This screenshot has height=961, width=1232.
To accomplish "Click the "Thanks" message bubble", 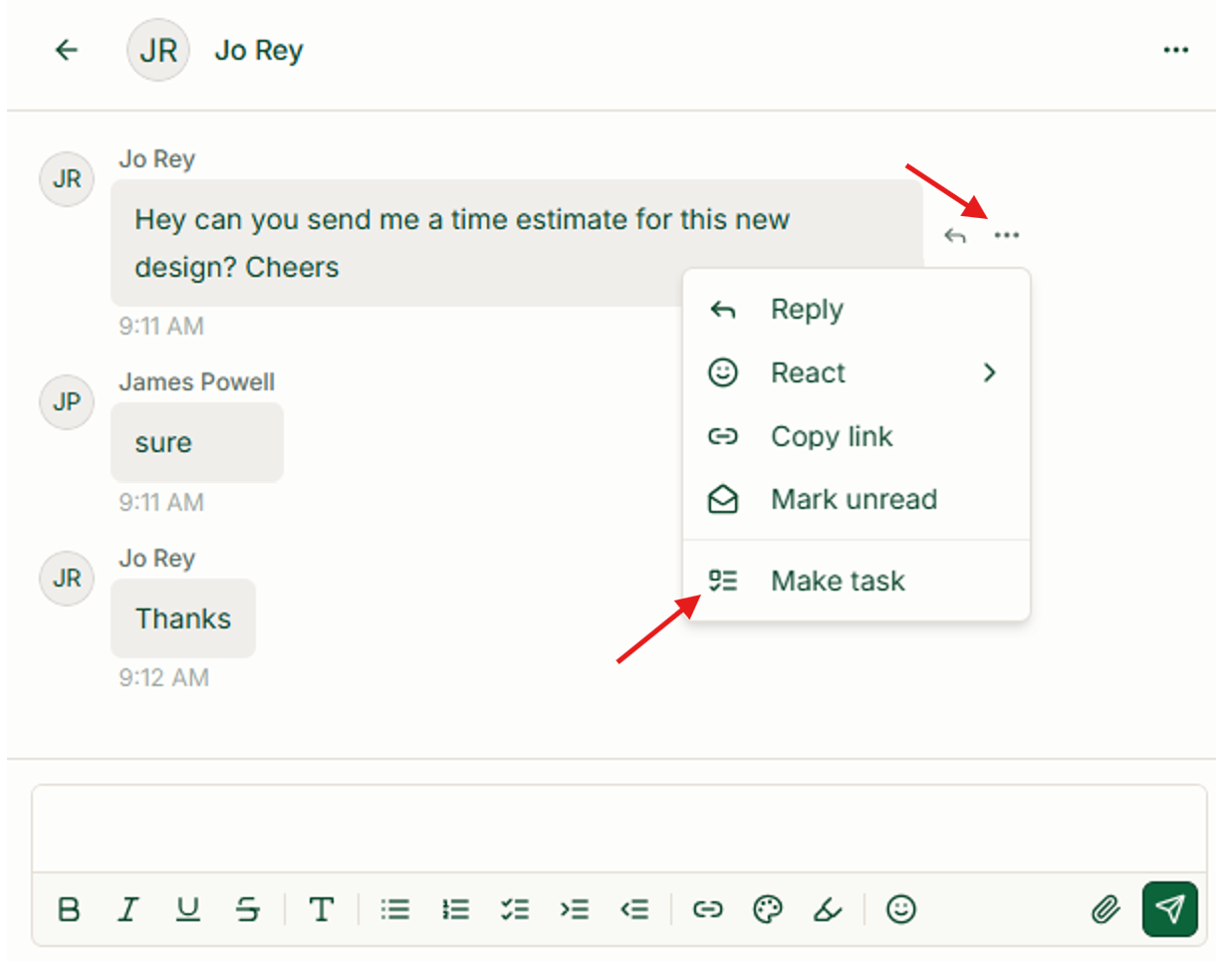I will [x=183, y=618].
